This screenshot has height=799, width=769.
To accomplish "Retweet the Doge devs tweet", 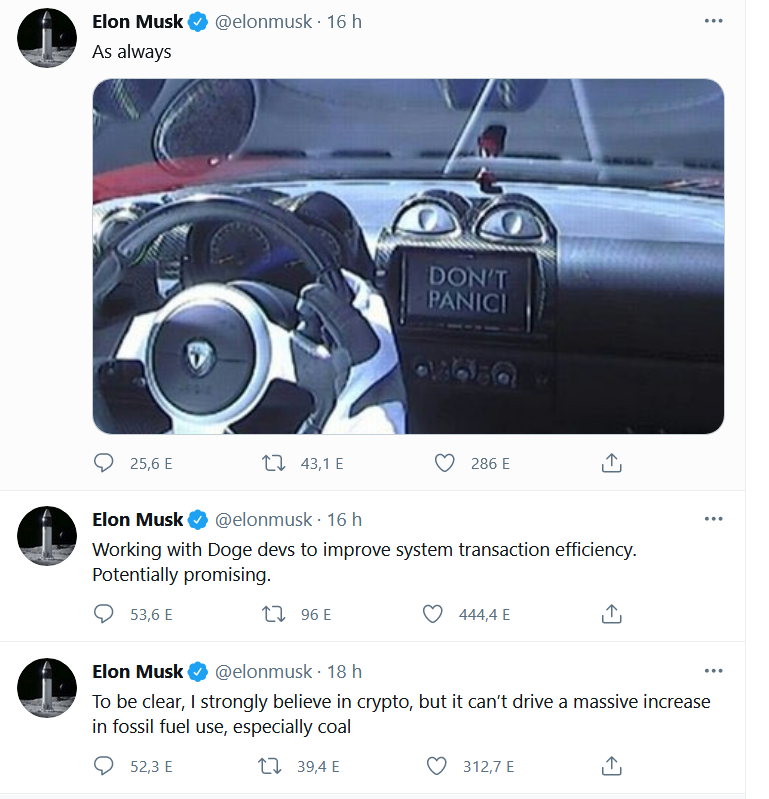I will tap(272, 614).
